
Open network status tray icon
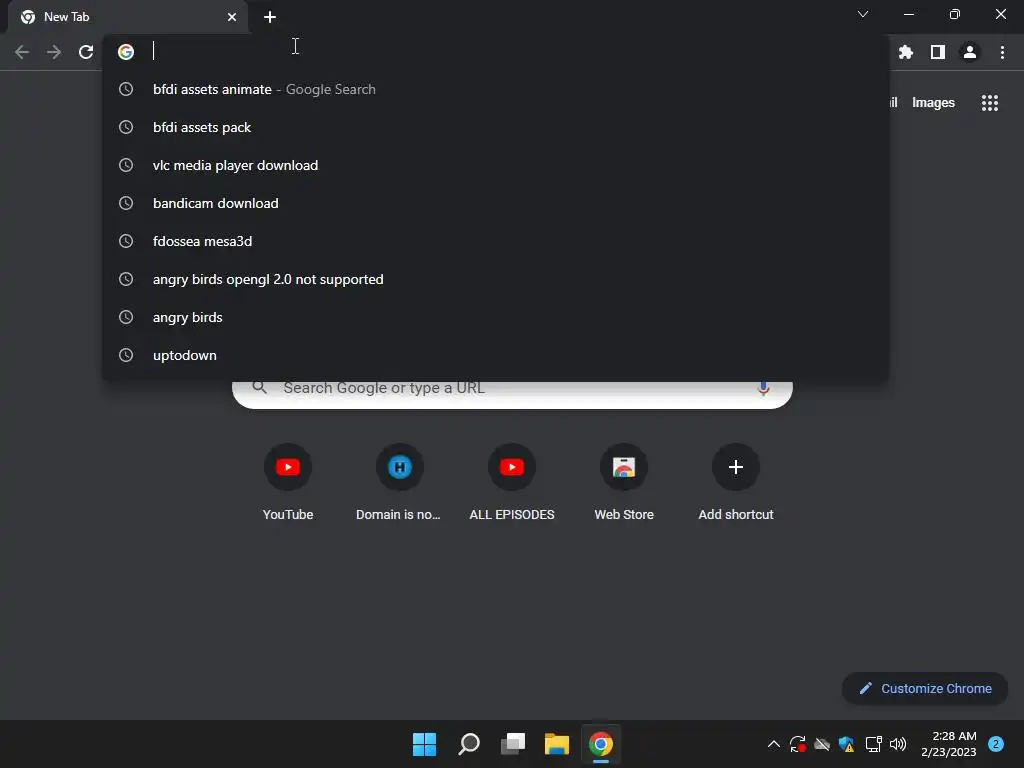point(873,744)
